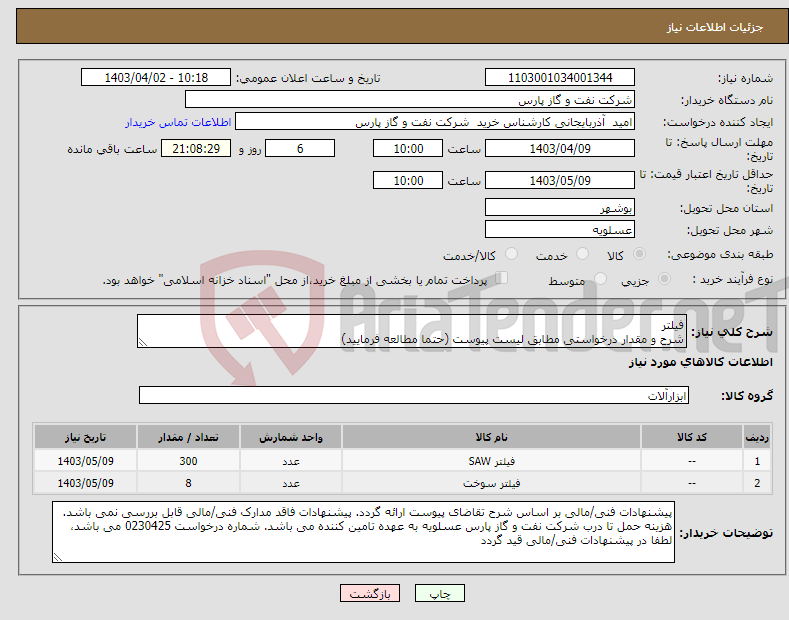Click the quantity cell showing 300
The image size is (789, 620).
(188, 461)
